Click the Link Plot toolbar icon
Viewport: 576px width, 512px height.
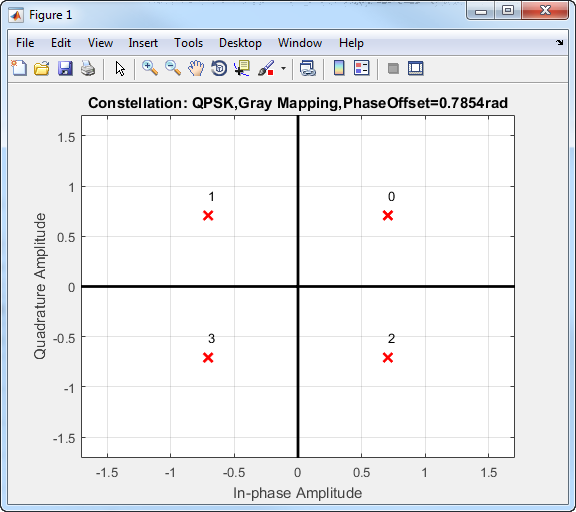tap(307, 68)
